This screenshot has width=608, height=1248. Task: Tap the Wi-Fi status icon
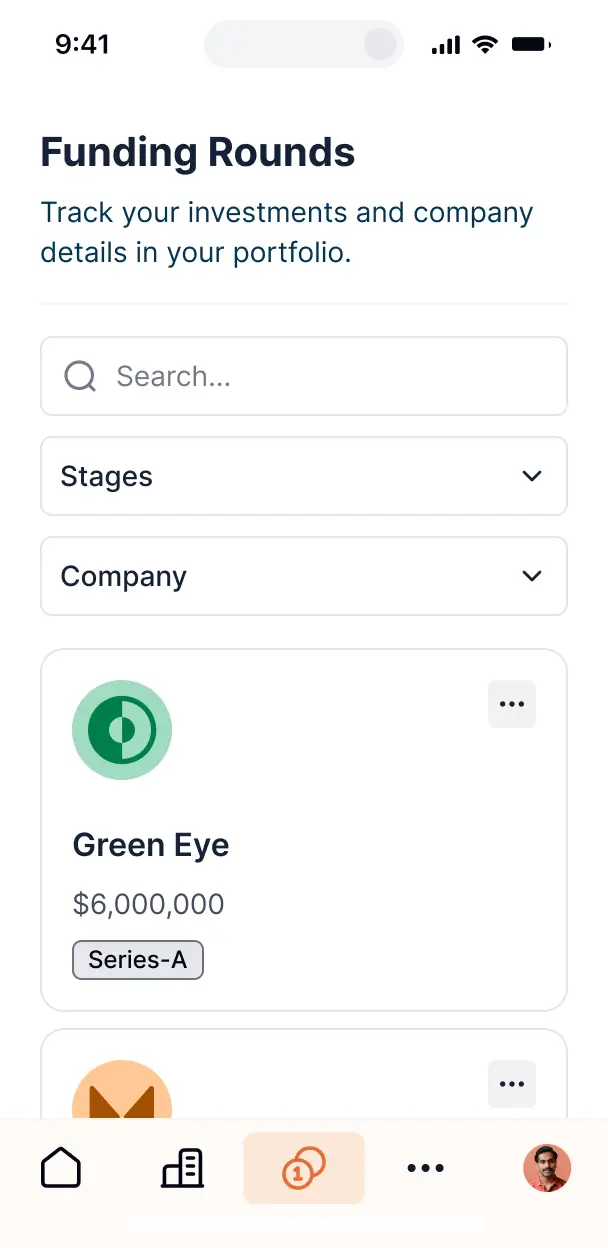coord(485,43)
